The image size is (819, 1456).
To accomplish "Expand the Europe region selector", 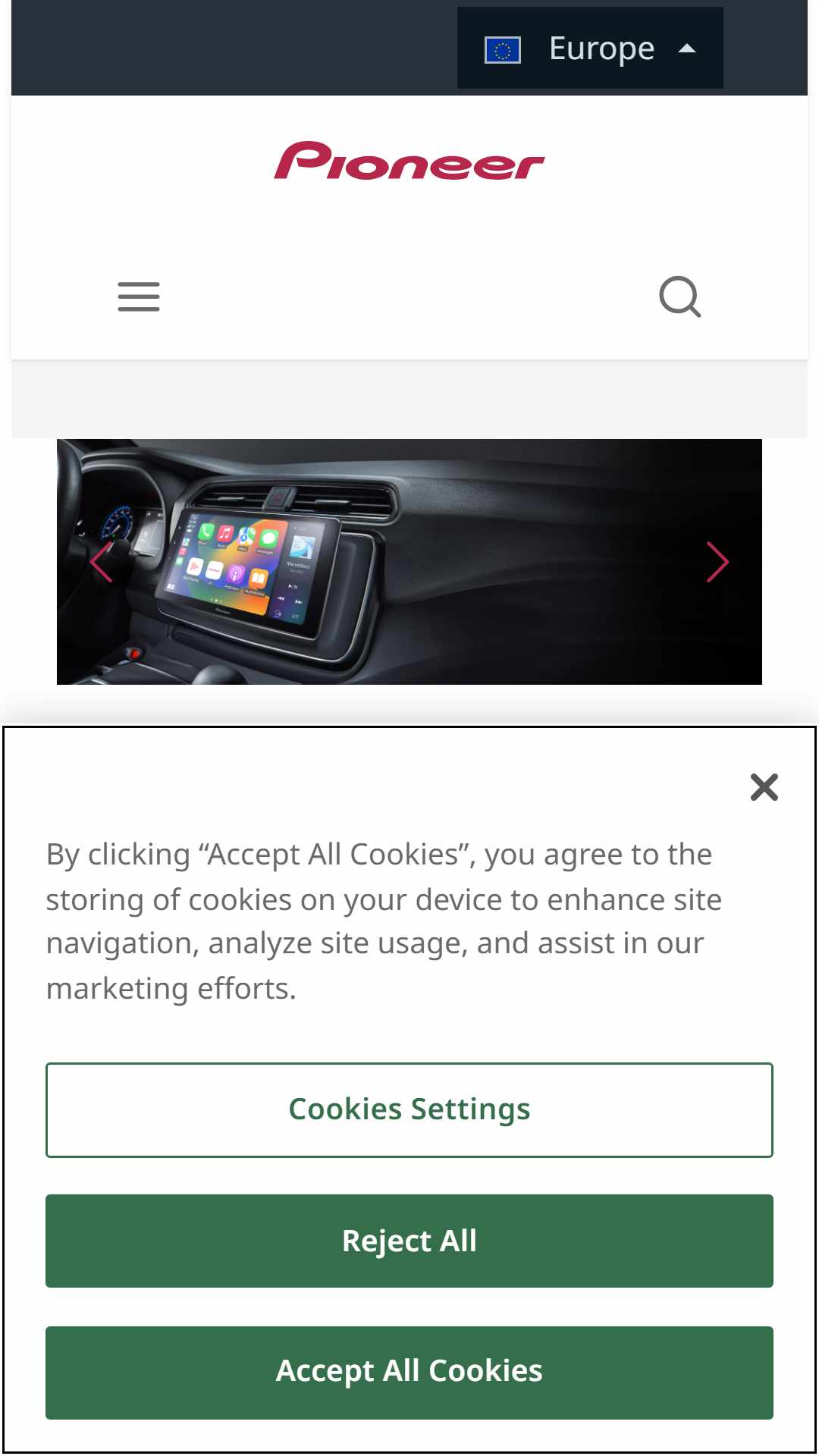I will pyautogui.click(x=590, y=48).
